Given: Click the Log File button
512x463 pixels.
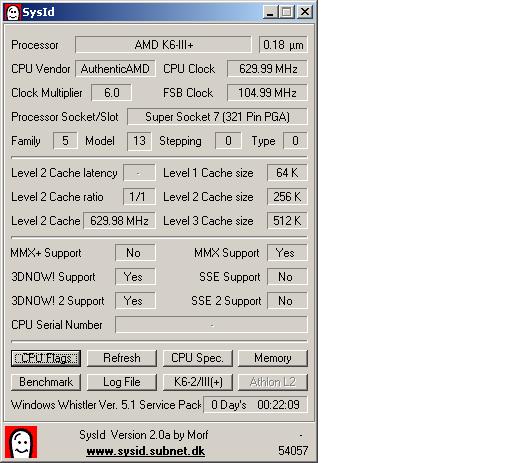Looking at the screenshot, I should coord(122,382).
